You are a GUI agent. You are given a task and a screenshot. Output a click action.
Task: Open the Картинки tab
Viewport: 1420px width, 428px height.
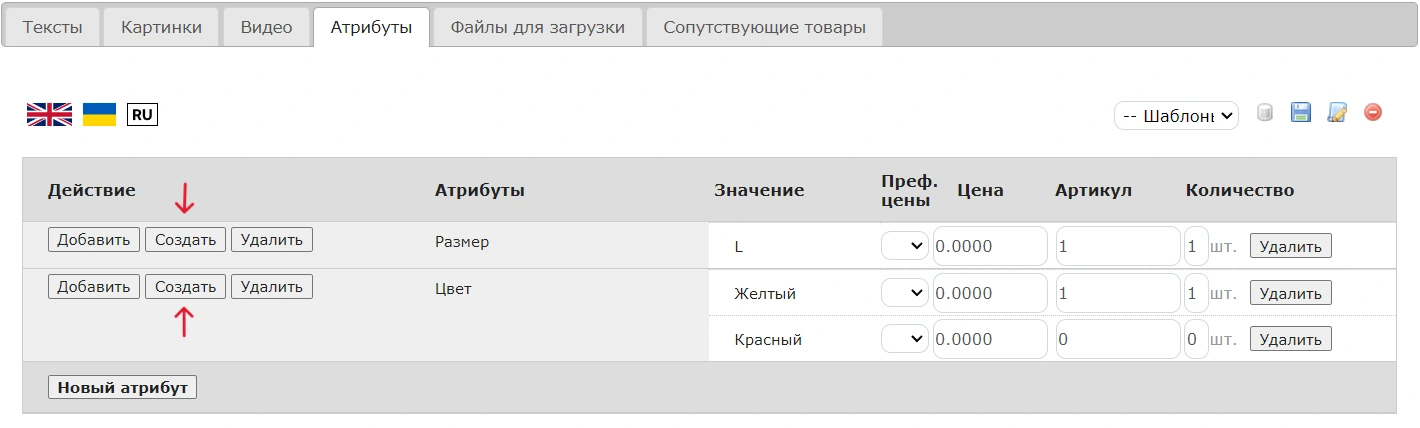pos(161,27)
